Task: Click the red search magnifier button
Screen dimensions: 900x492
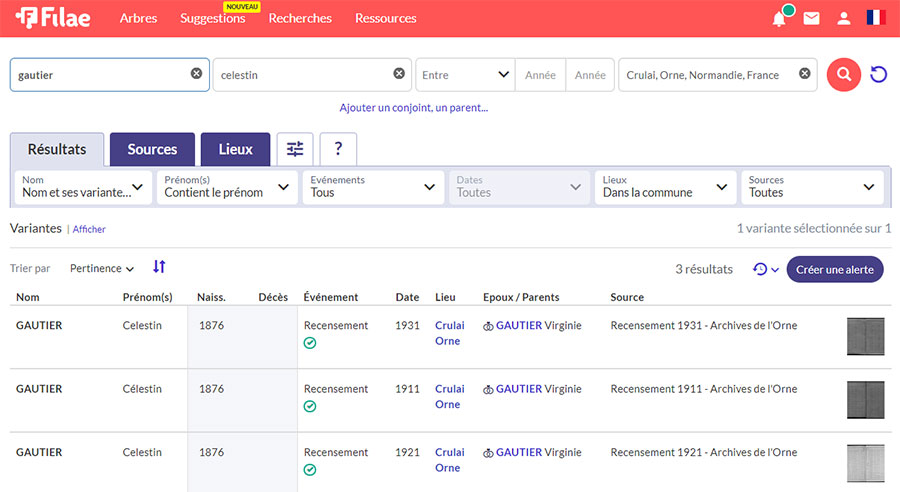Action: [x=843, y=75]
